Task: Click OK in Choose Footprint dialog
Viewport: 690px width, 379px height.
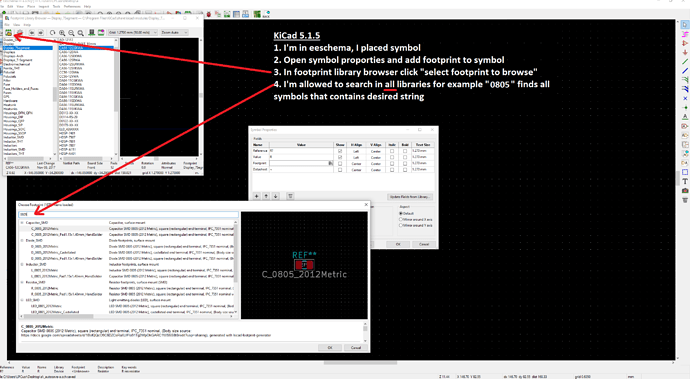Action: 330,348
